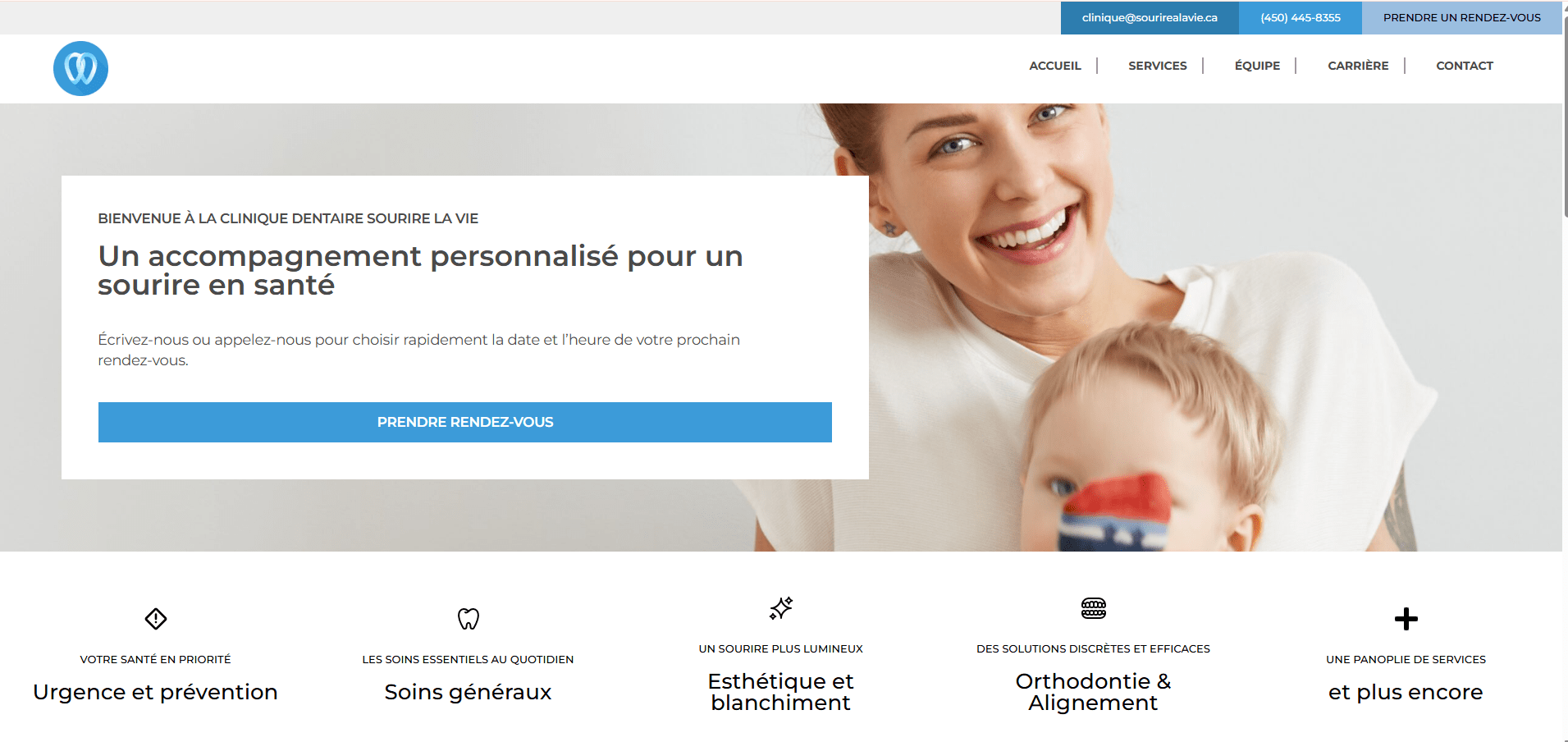This screenshot has height=742, width=1568.
Task: Click the braces icon above Orthodontie
Action: [1093, 608]
